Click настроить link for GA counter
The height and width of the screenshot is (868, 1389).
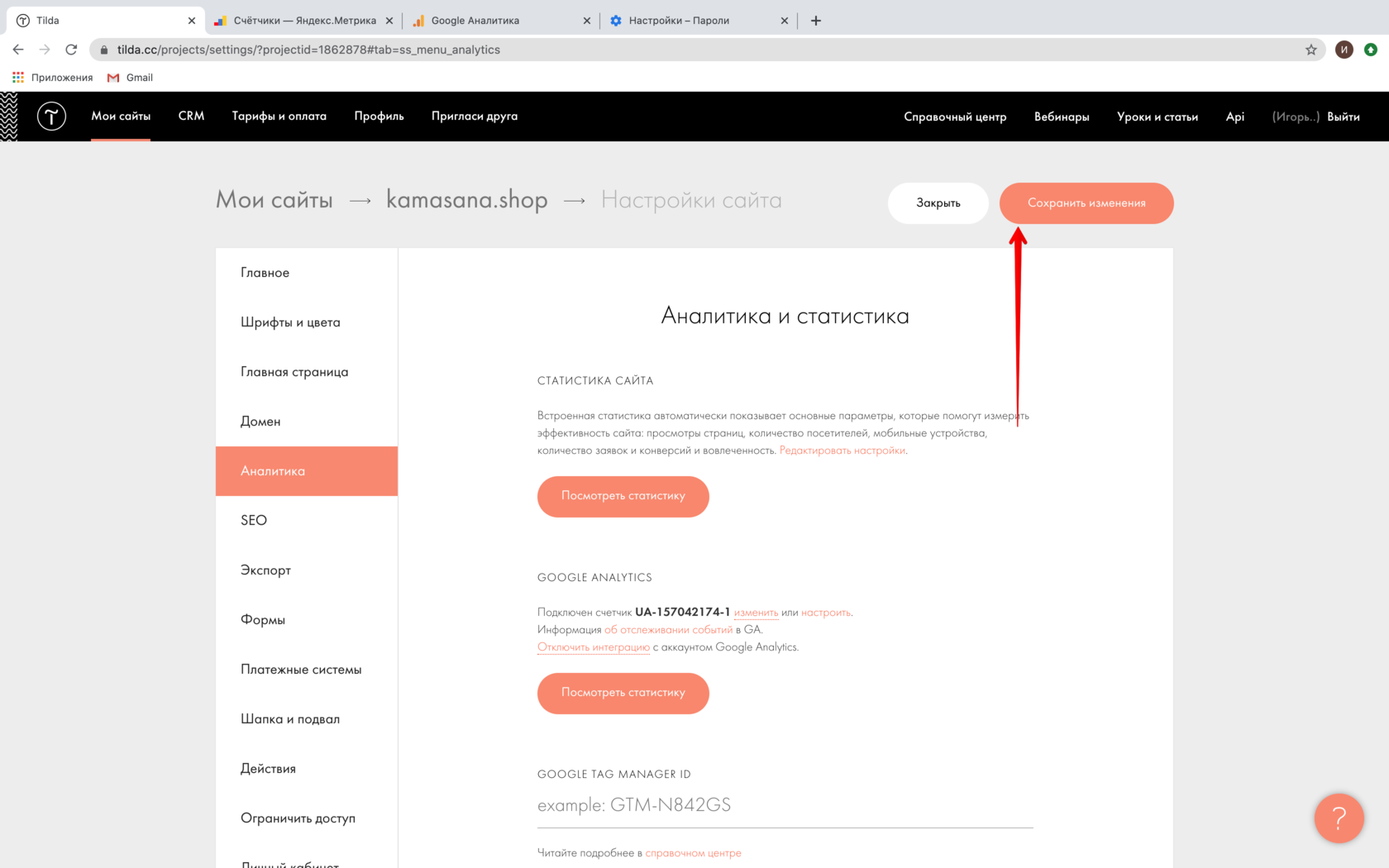825,613
